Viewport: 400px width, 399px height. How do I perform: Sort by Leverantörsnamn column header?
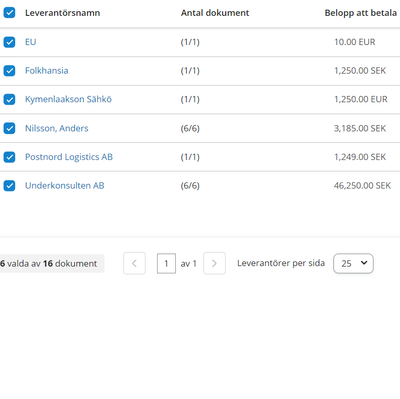pyautogui.click(x=62, y=13)
